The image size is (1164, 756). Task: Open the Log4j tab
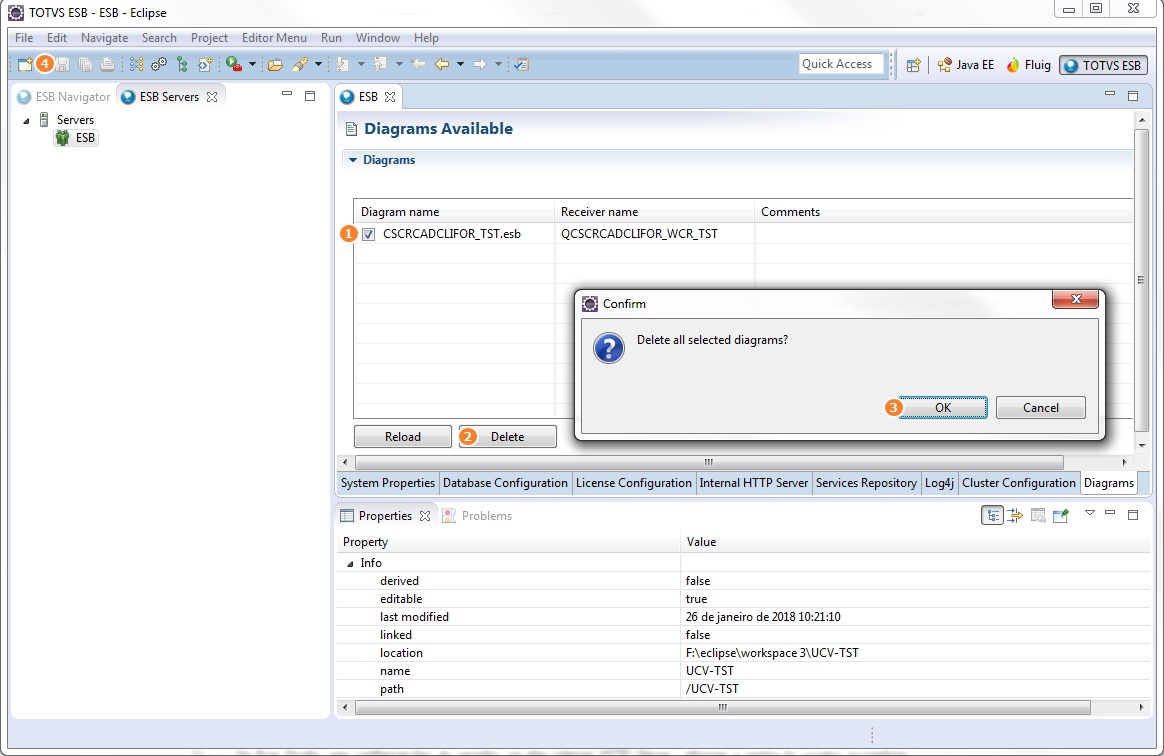pos(939,483)
